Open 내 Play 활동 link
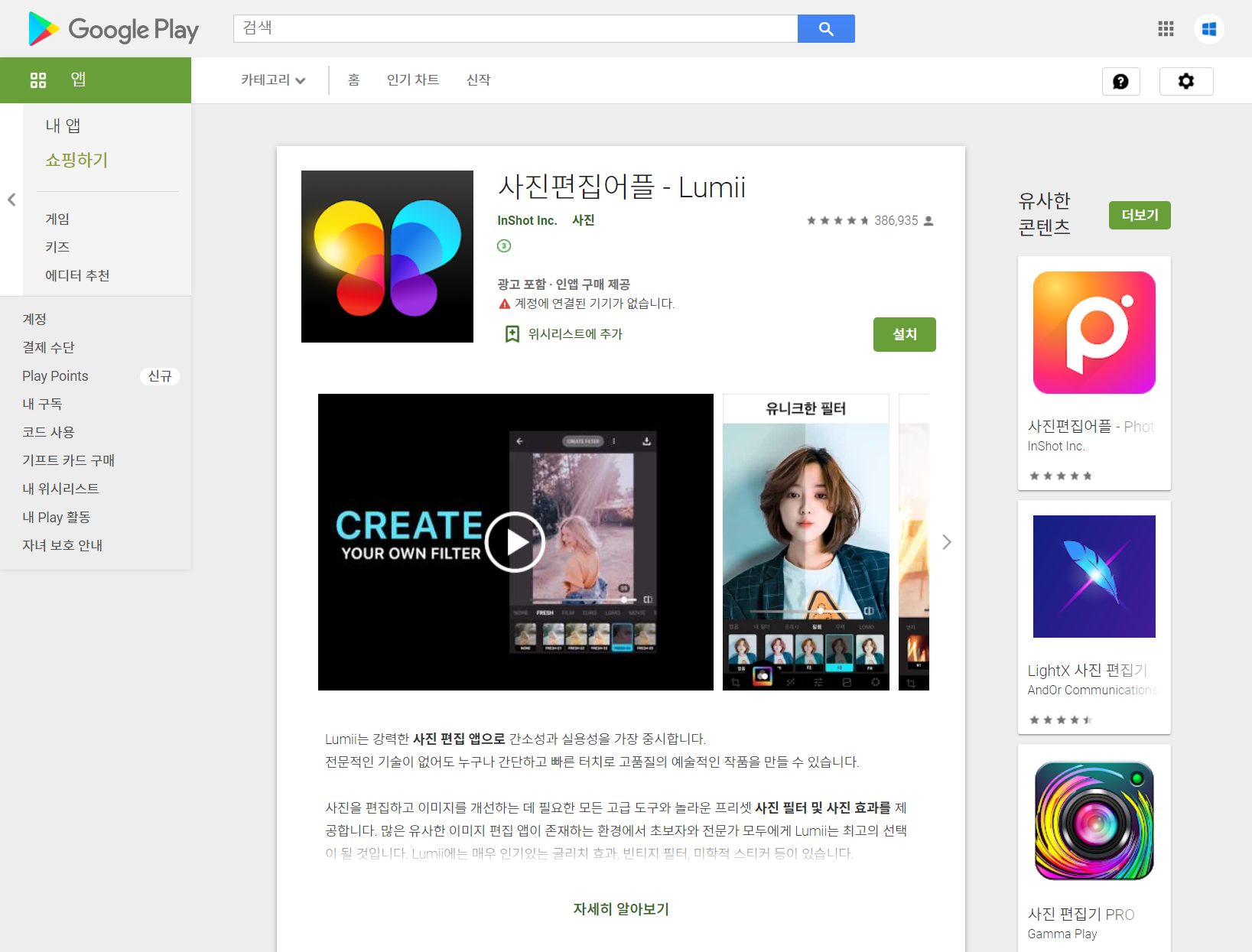The height and width of the screenshot is (952, 1252). pyautogui.click(x=56, y=517)
